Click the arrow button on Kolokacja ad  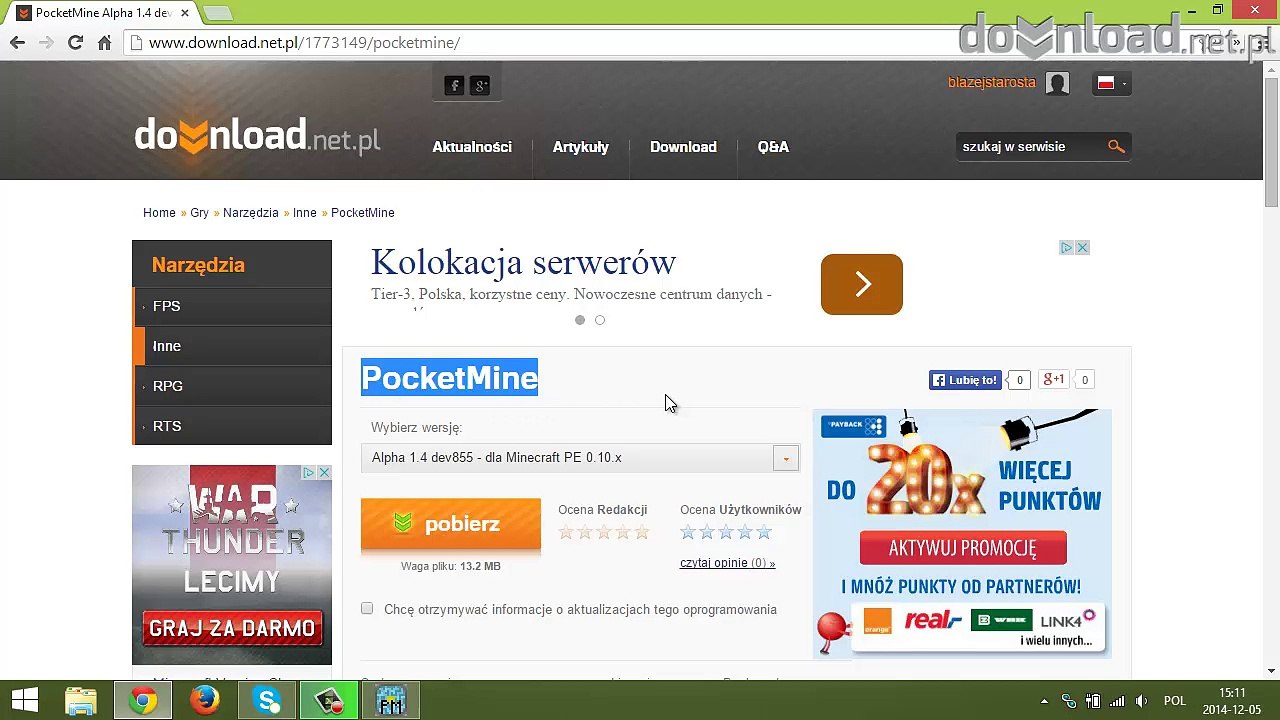click(x=862, y=284)
